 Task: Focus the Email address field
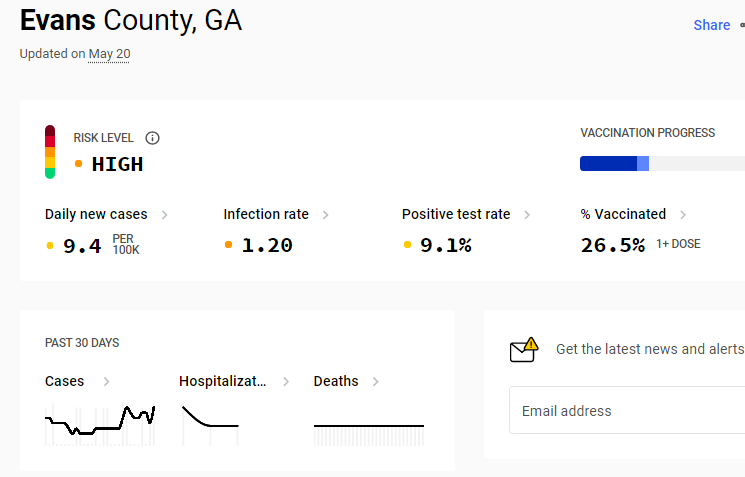[x=627, y=410]
